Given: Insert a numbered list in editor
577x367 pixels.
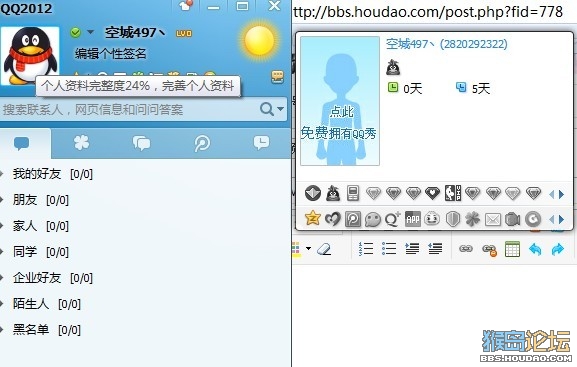Looking at the screenshot, I should tap(366, 249).
